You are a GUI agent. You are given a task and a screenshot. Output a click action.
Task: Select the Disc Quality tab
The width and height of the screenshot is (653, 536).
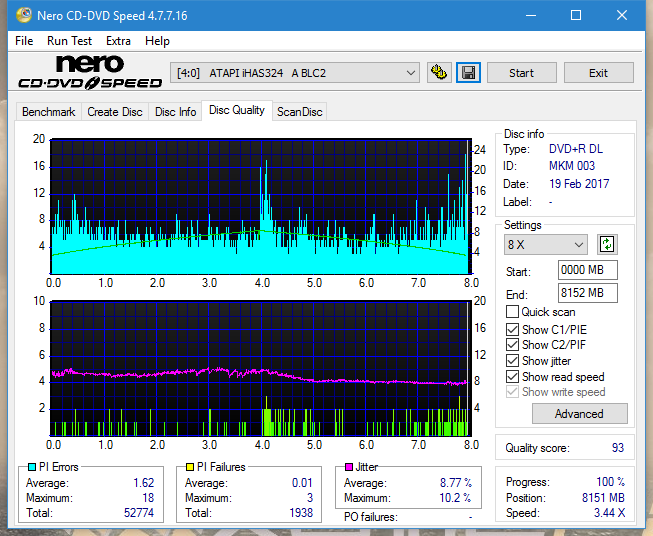[x=237, y=110]
